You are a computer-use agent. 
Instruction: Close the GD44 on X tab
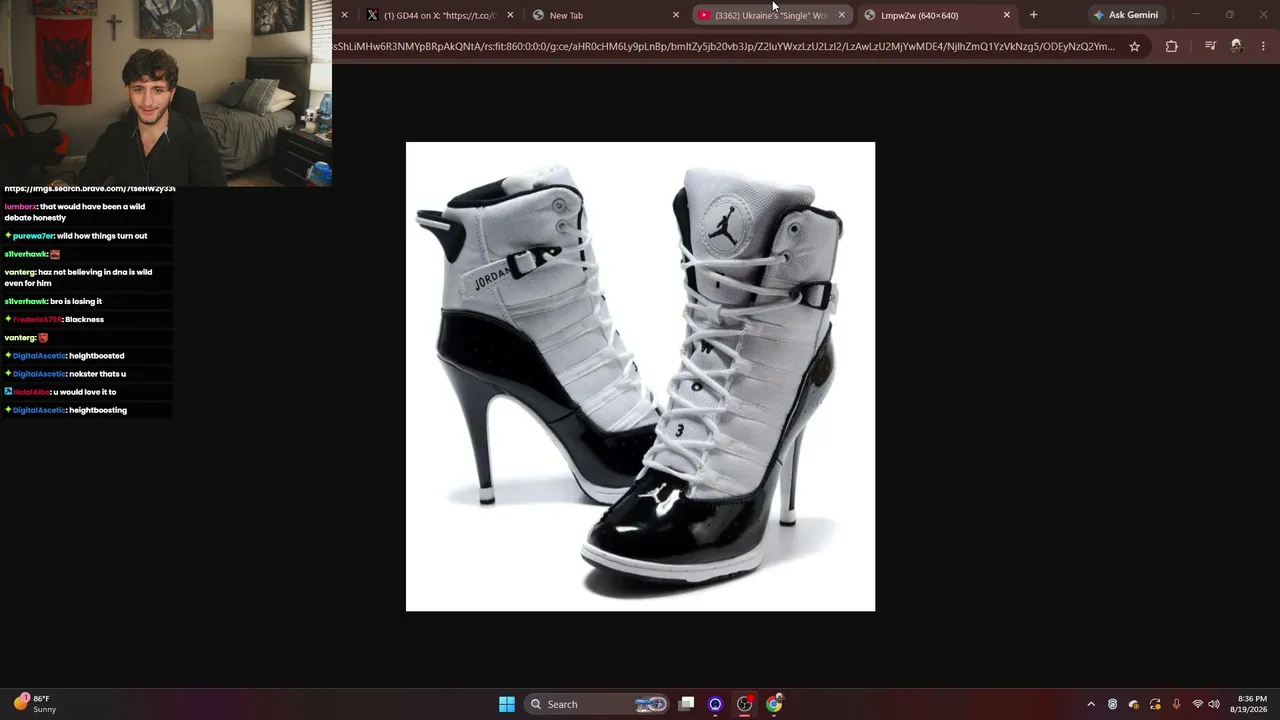click(x=510, y=15)
